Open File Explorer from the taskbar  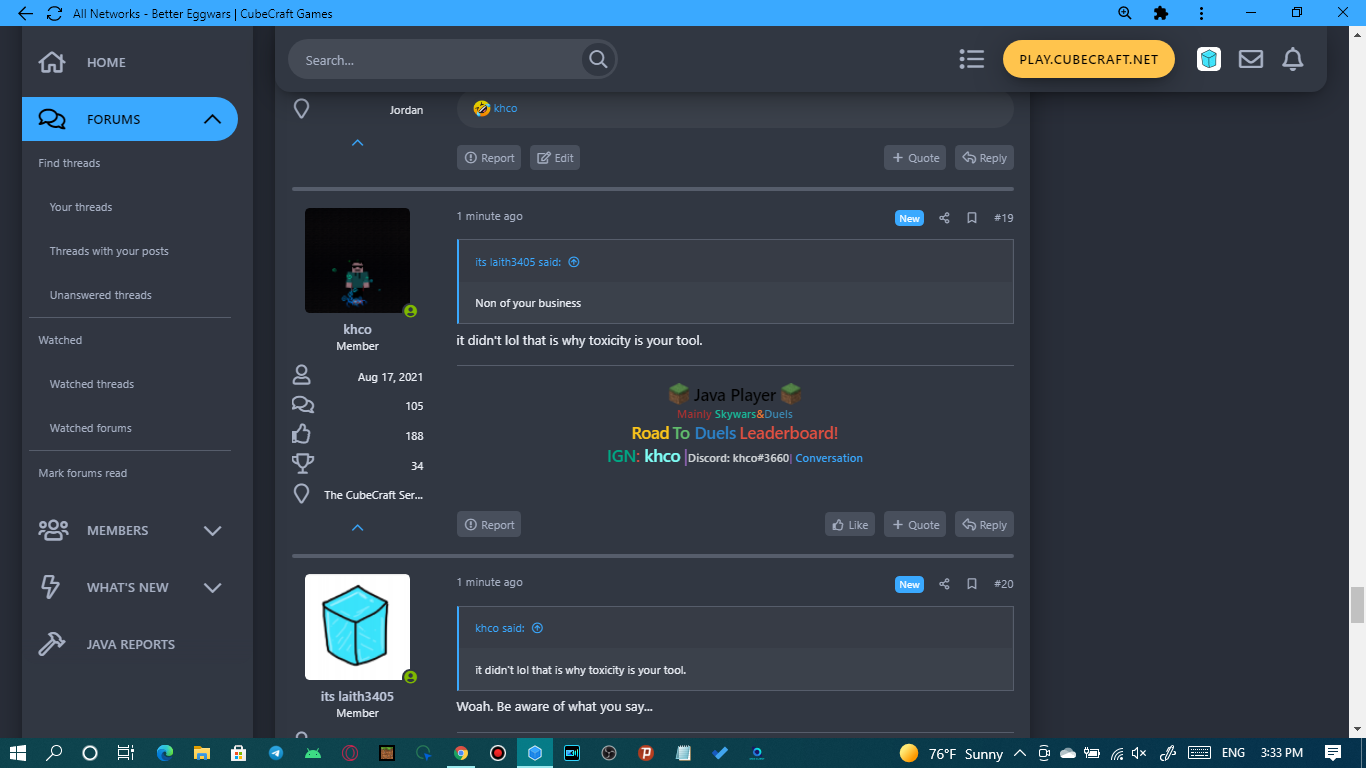202,753
